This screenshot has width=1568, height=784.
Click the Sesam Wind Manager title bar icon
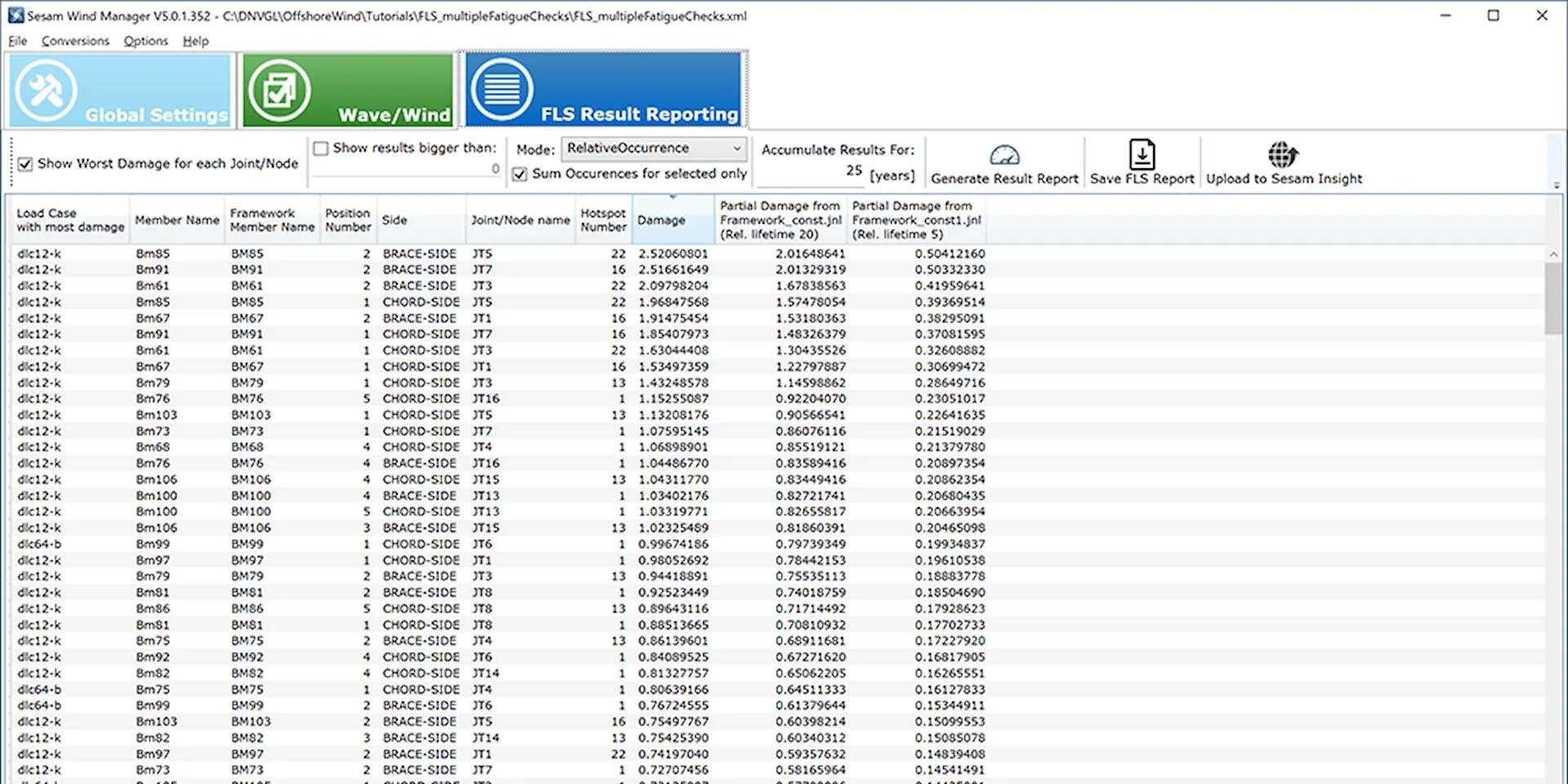tap(16, 16)
